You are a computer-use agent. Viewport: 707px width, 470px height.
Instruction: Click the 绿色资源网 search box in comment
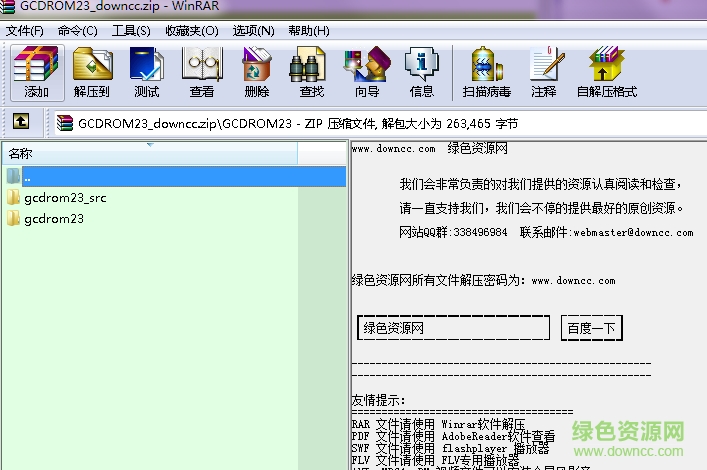coord(454,328)
